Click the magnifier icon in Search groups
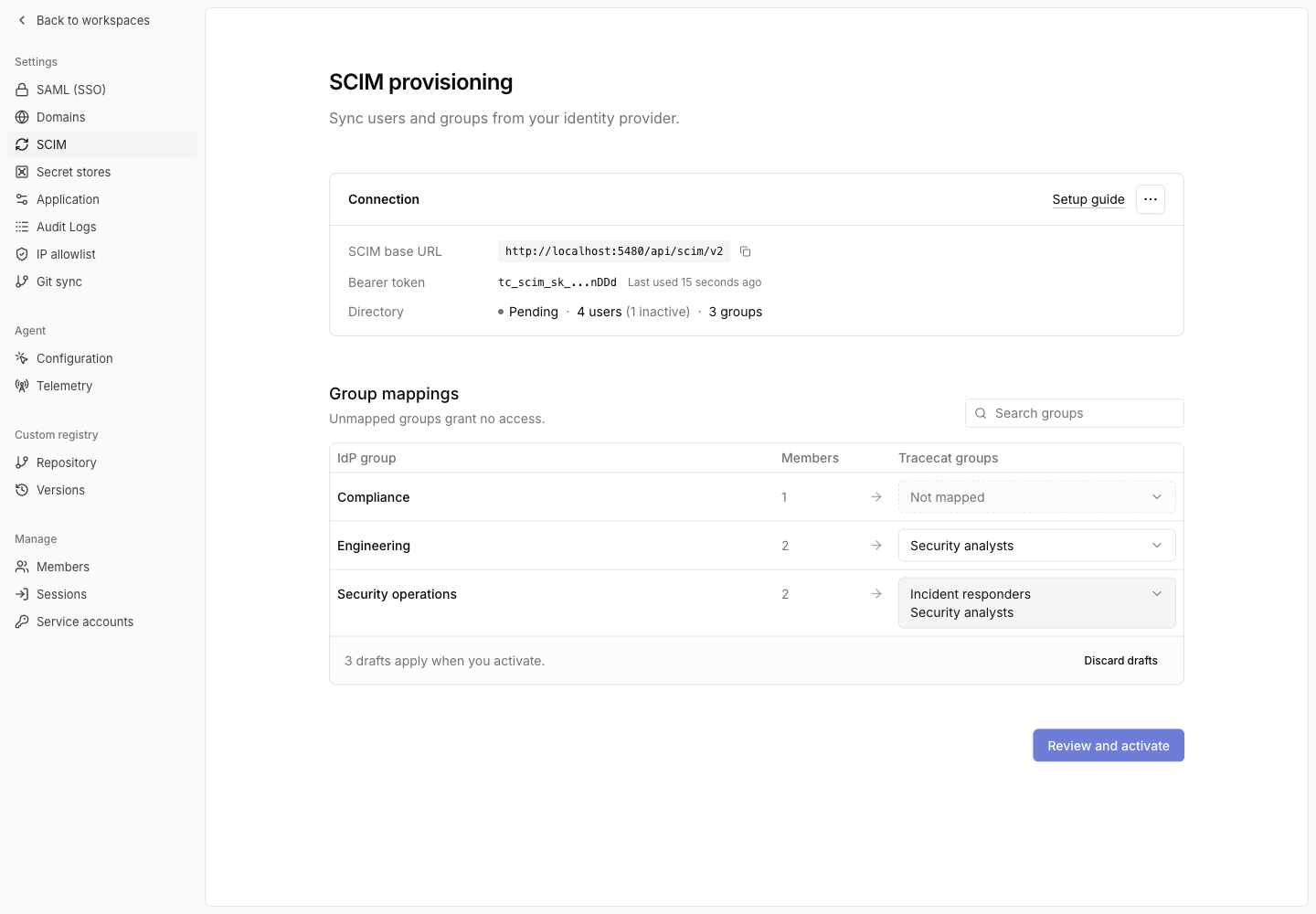The image size is (1316, 914). click(x=981, y=413)
